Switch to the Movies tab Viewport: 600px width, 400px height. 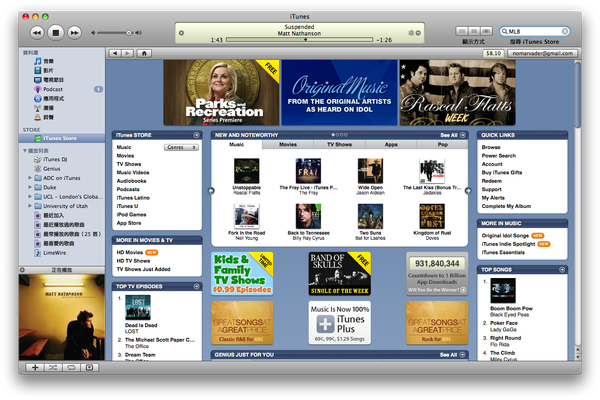(x=288, y=145)
